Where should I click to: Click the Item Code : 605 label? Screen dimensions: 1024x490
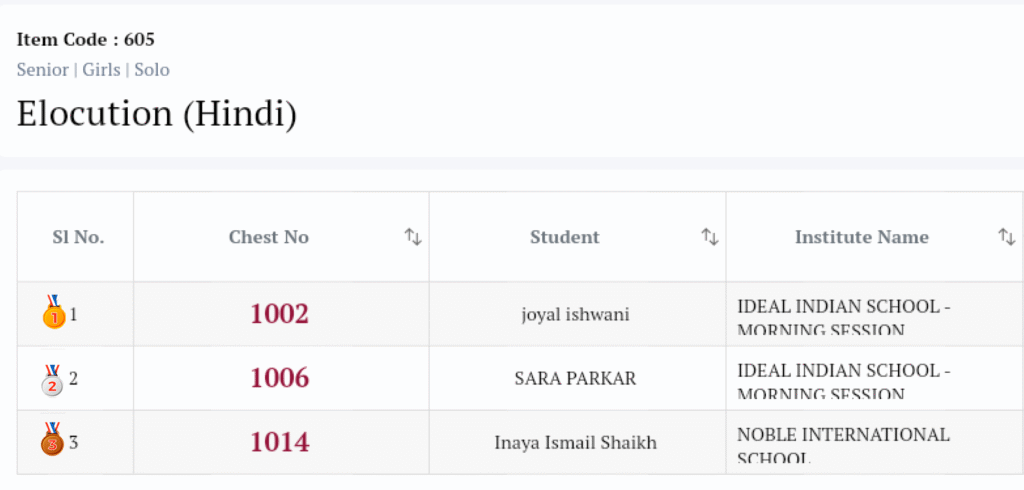pyautogui.click(x=86, y=40)
